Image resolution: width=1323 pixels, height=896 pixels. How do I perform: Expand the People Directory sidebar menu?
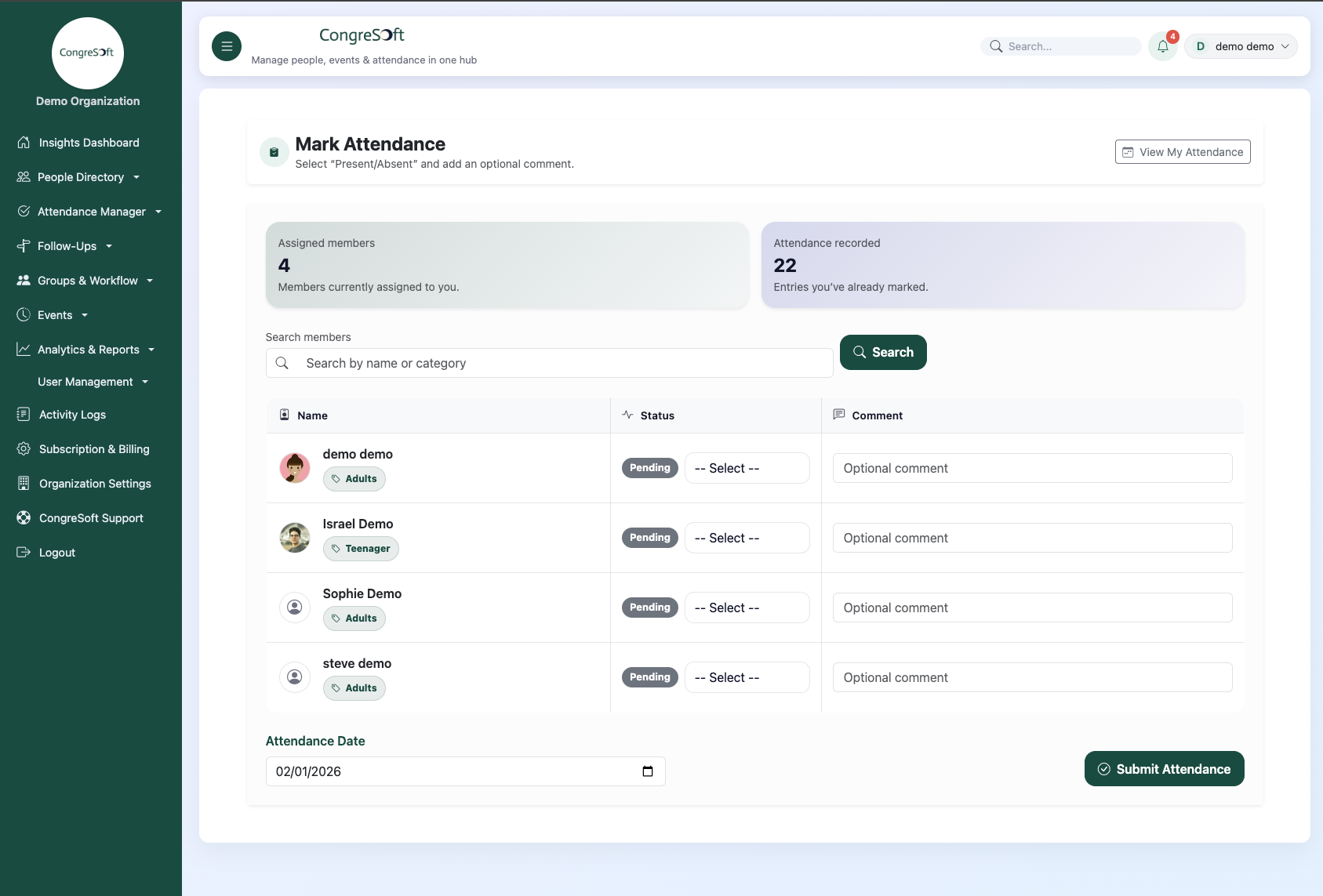80,177
